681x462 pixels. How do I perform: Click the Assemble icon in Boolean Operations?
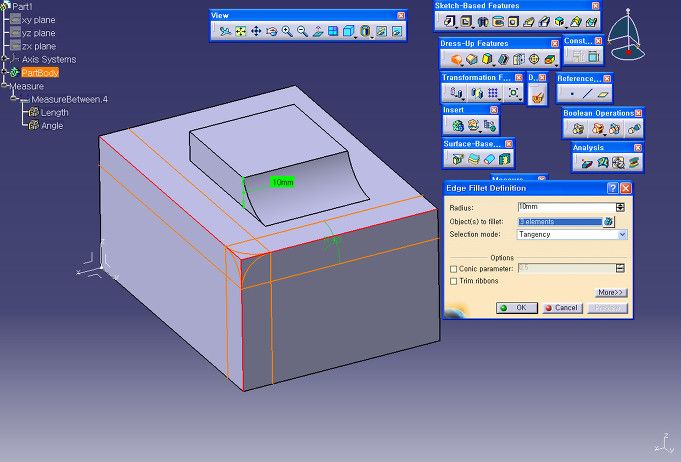[578, 129]
